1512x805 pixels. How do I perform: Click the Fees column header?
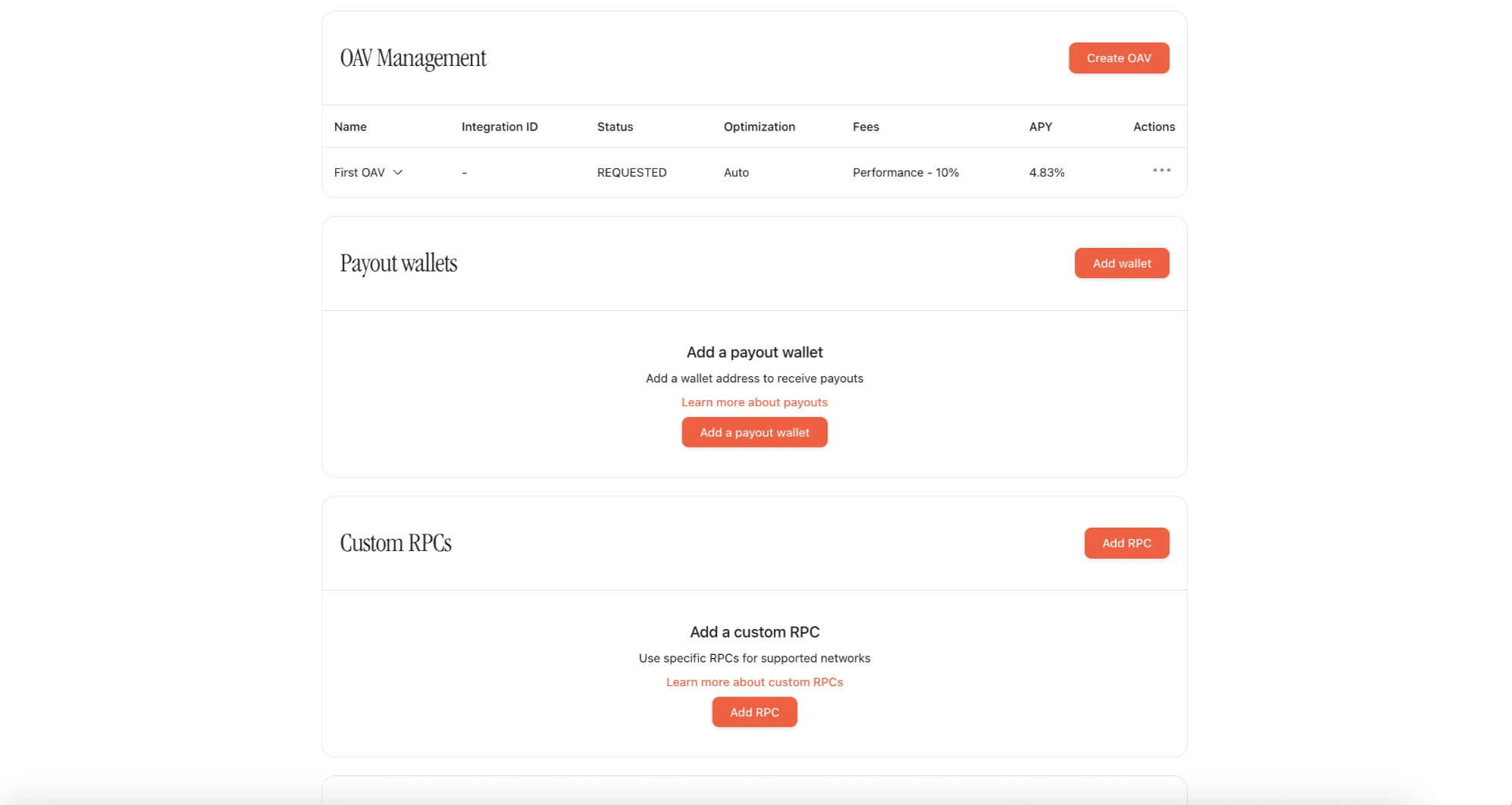[866, 127]
